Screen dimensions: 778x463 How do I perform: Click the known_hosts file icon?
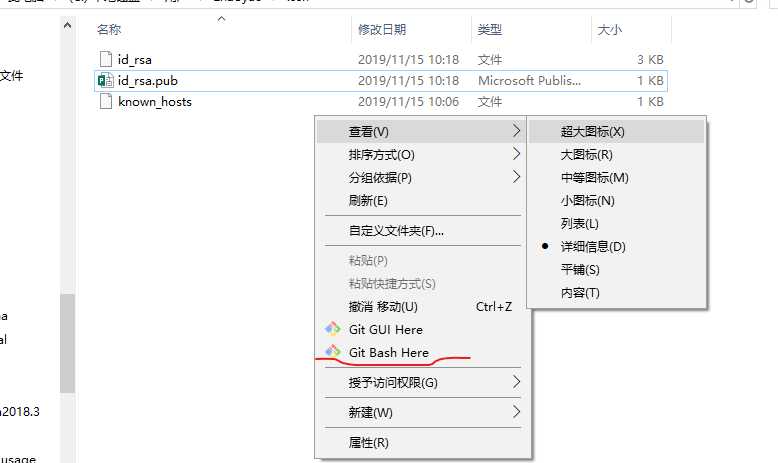click(106, 101)
